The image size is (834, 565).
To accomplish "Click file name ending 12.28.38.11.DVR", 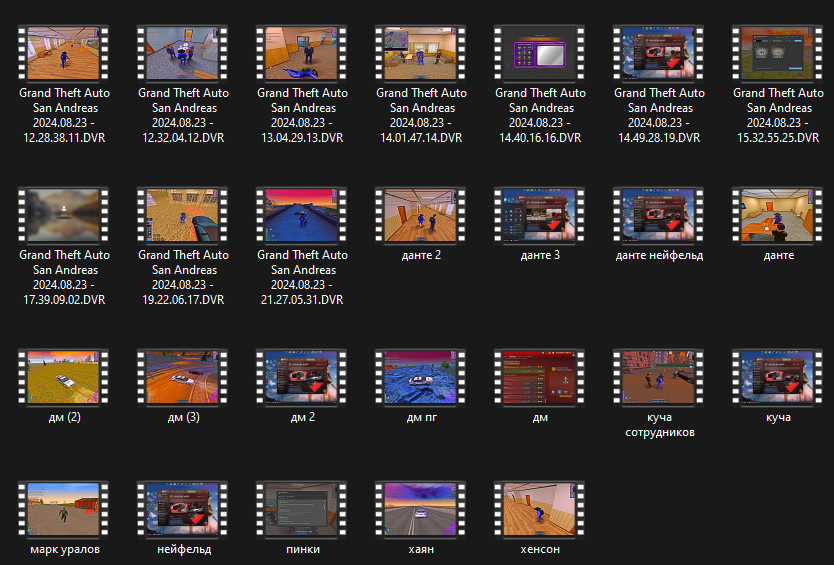I will (64, 115).
